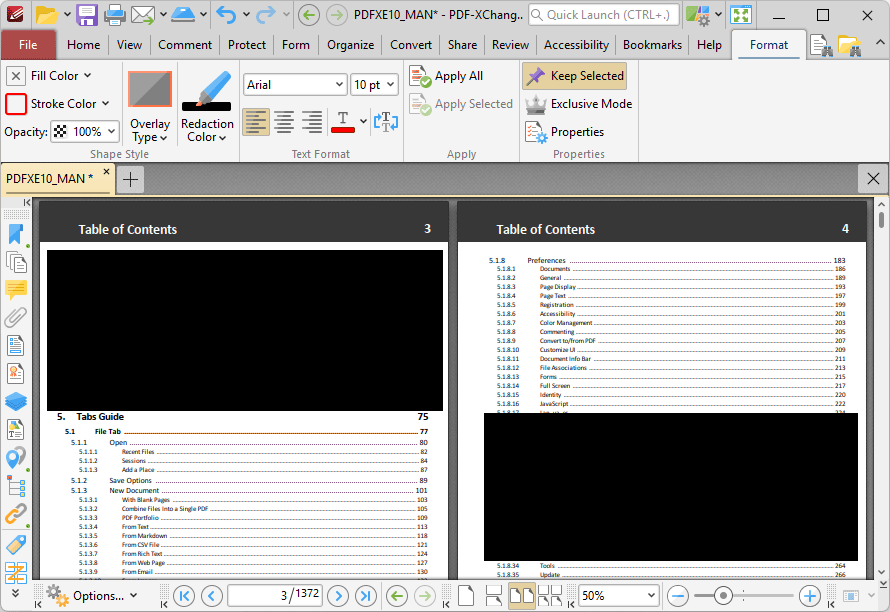This screenshot has height=612, width=890.
Task: Click Find binoculars icon in ribbon corner
Action: tap(821, 45)
